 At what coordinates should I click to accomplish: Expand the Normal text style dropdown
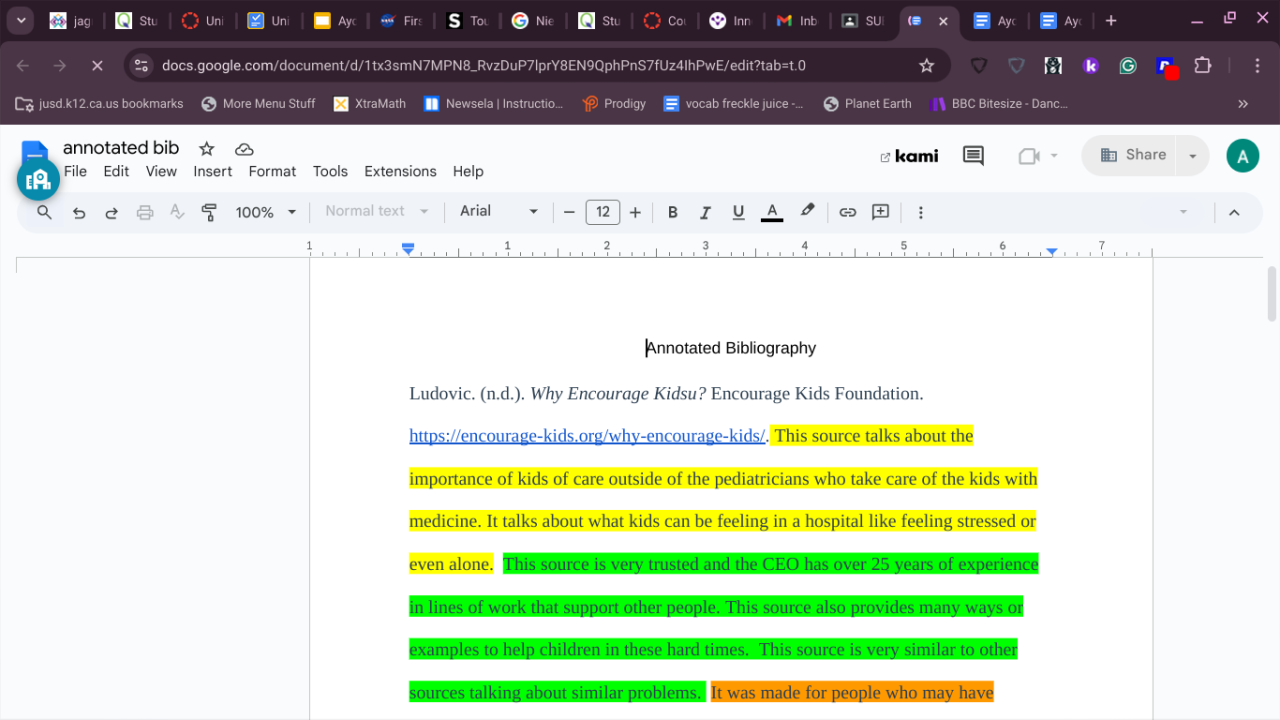pos(377,212)
